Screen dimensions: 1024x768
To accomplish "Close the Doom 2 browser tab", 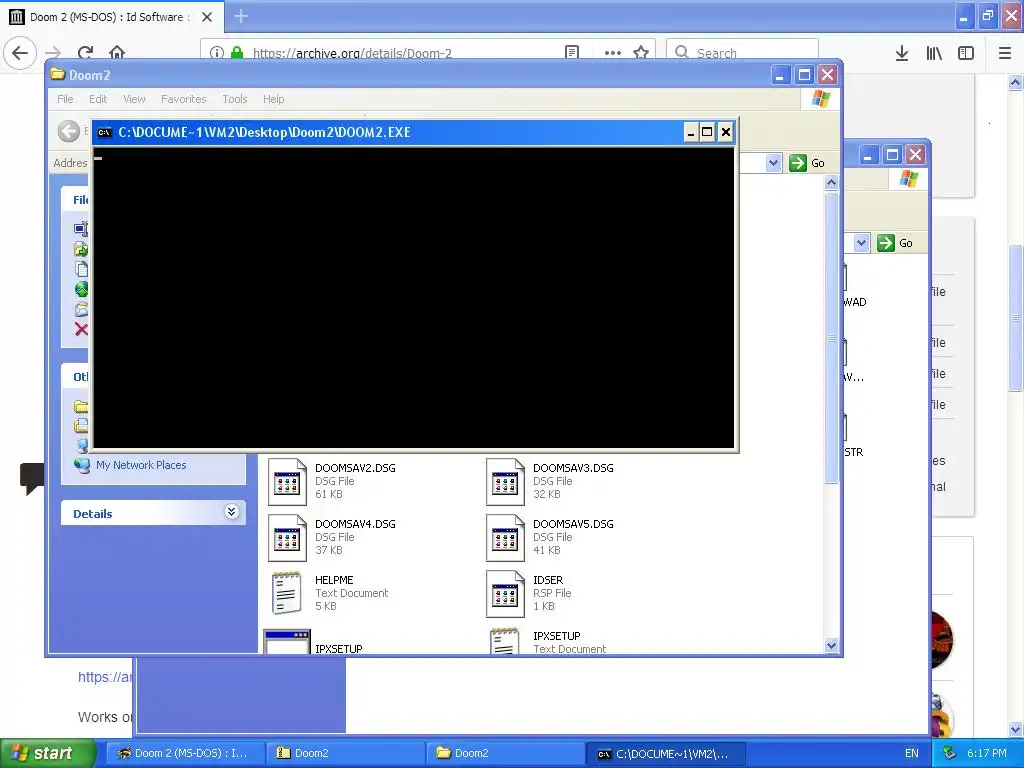I will click(207, 17).
